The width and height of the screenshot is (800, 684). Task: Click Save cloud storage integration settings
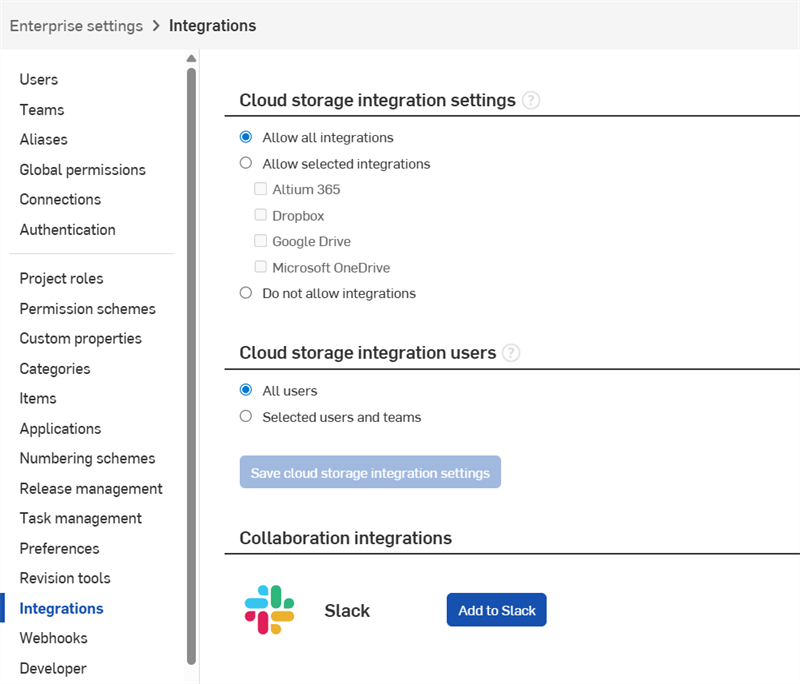pos(370,471)
